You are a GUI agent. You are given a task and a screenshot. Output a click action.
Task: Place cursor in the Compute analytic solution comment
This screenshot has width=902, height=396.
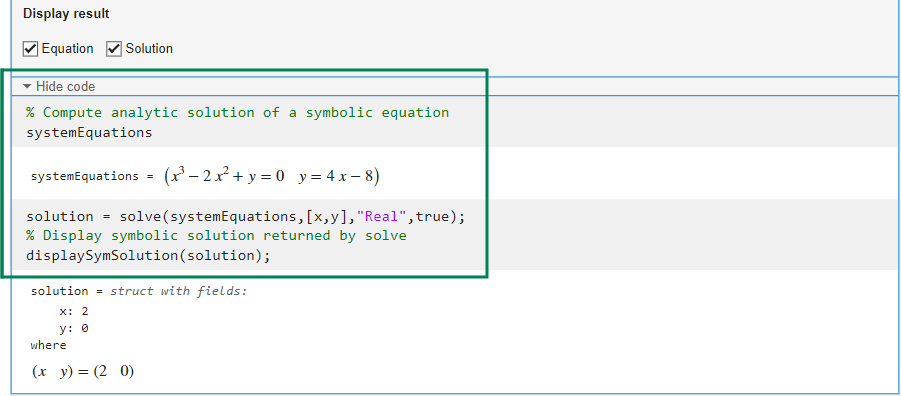click(238, 113)
